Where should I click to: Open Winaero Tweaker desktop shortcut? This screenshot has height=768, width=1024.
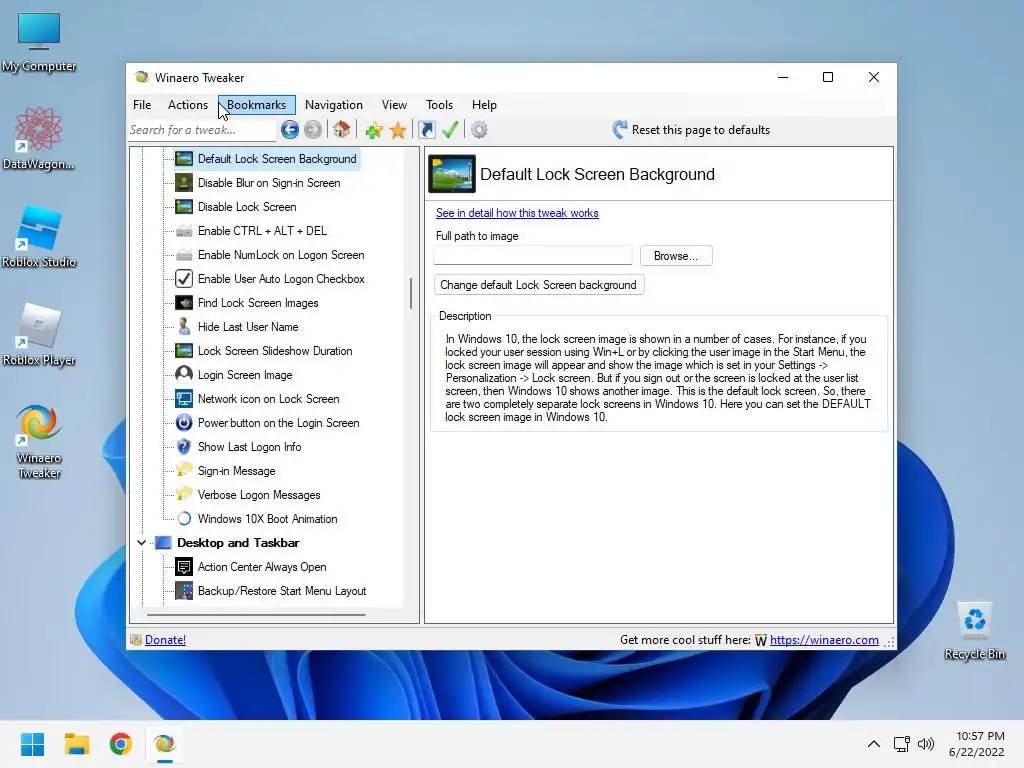tap(39, 441)
